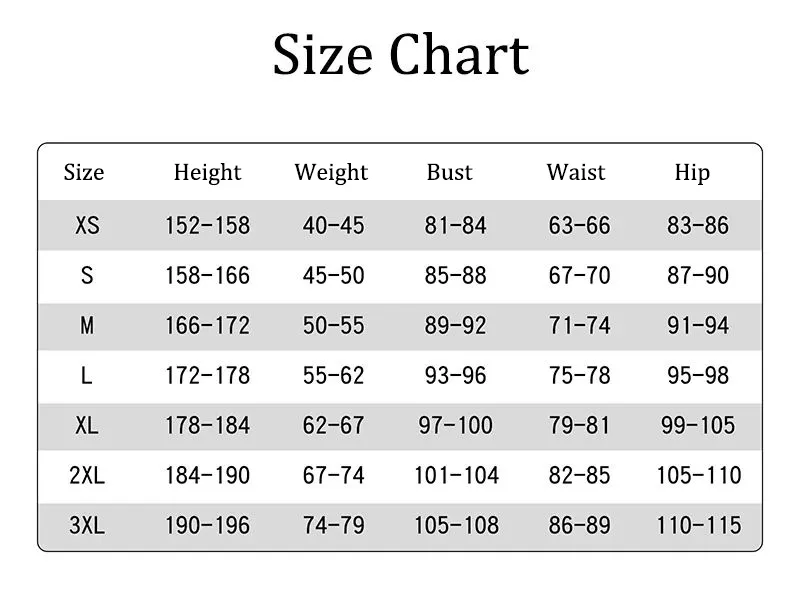Click weight value 74-79
The width and height of the screenshot is (800, 594).
(333, 526)
